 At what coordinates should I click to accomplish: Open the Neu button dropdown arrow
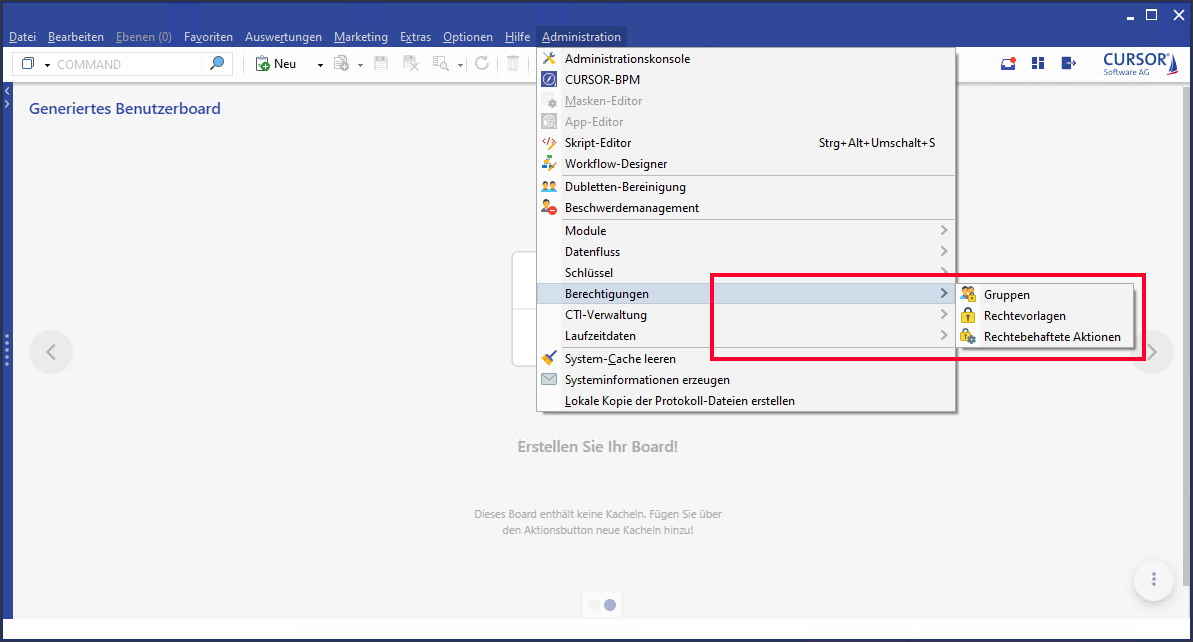click(320, 65)
